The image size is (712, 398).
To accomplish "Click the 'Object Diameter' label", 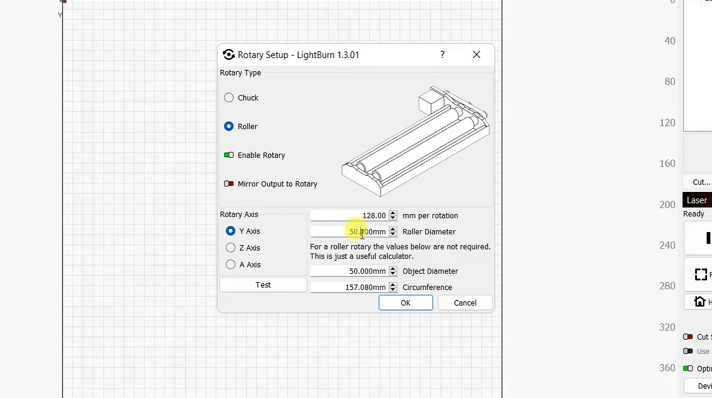I will tap(430, 271).
